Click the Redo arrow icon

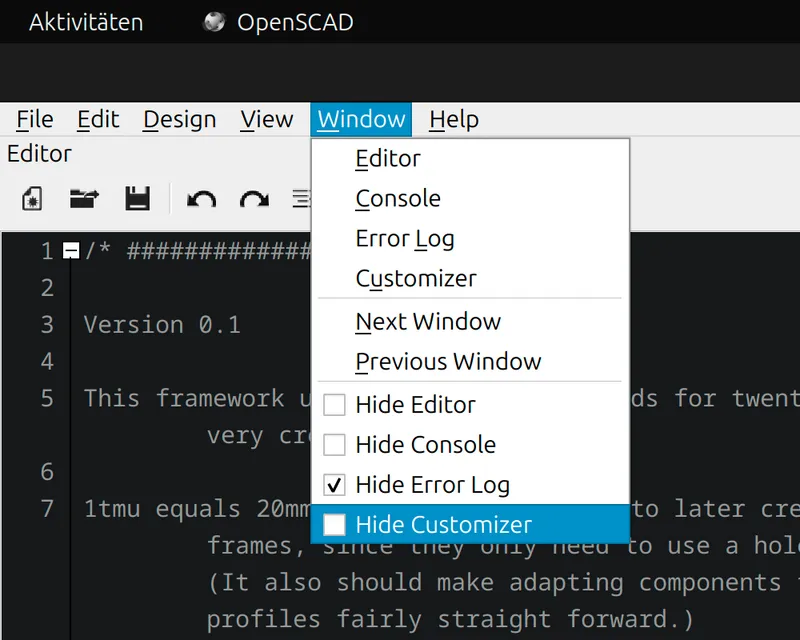point(255,199)
